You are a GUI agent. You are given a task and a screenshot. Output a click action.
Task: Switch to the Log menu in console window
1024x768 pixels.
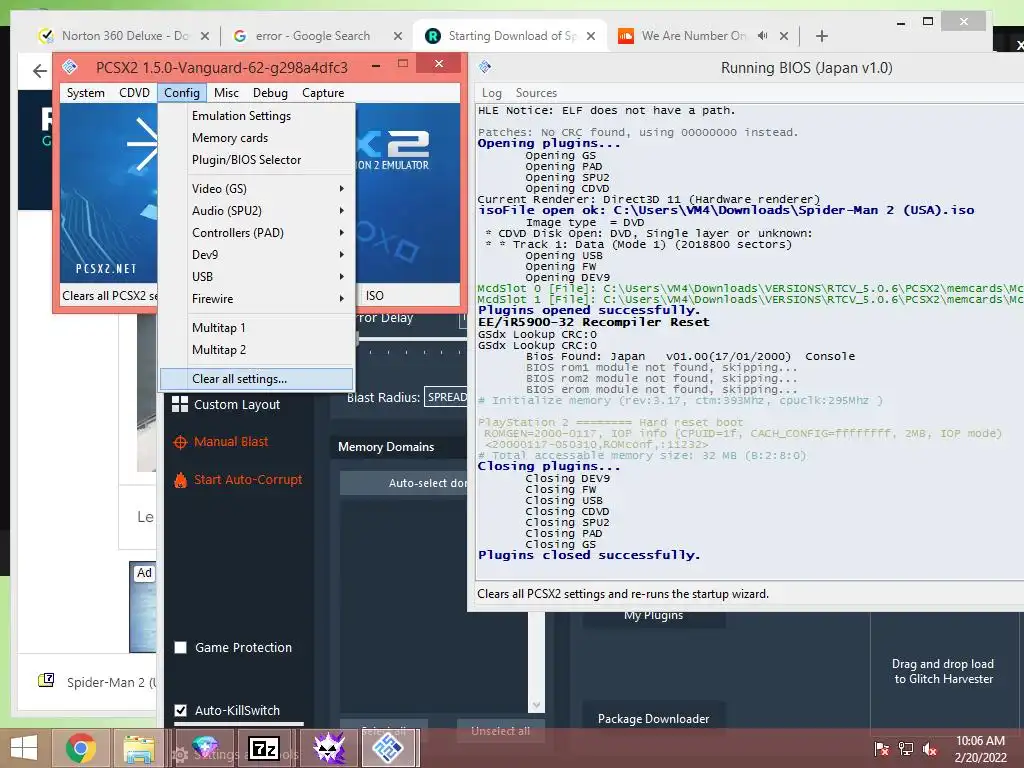click(x=492, y=93)
